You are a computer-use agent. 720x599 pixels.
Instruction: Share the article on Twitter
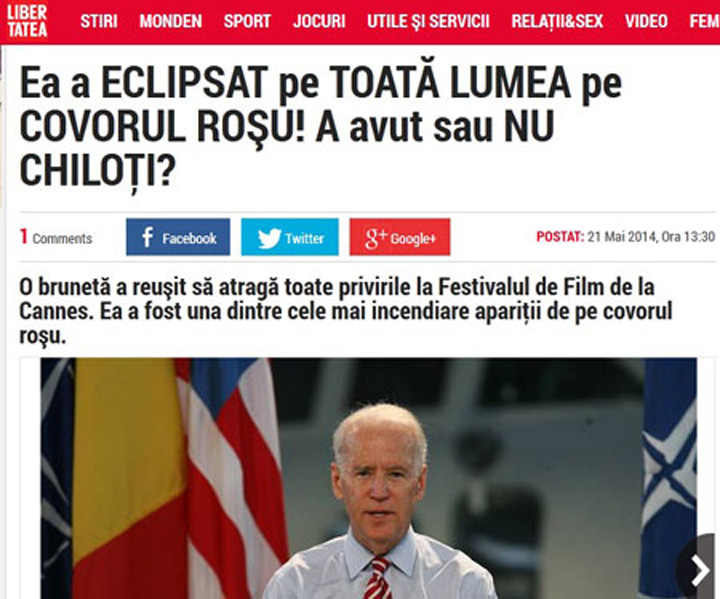point(290,237)
